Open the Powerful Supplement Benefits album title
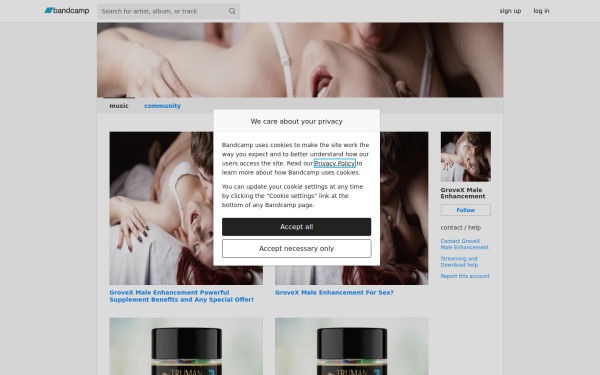Image resolution: width=600 pixels, height=375 pixels. (181, 296)
